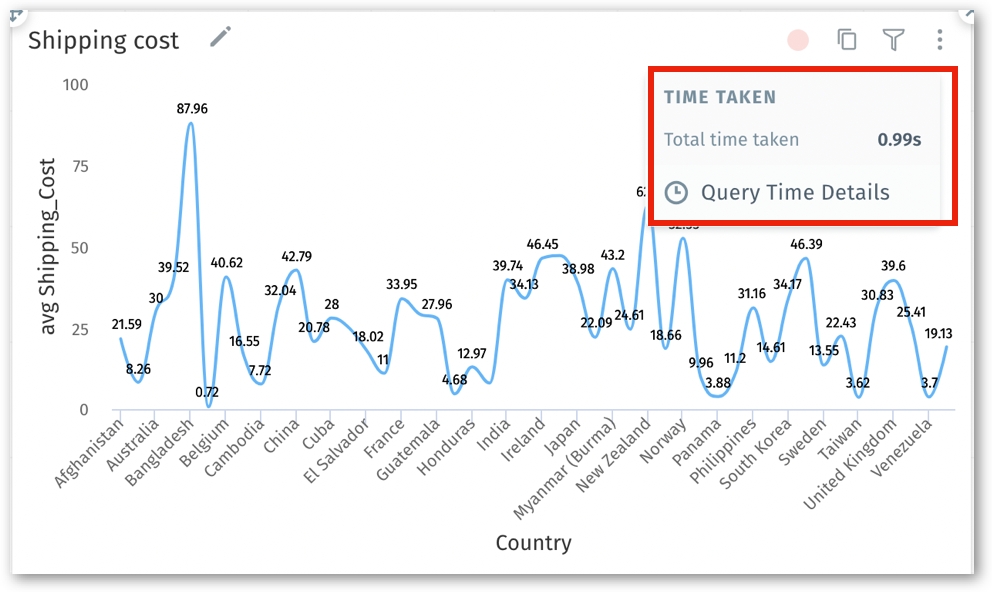Select the Venezuela x-axis label

pos(901,451)
